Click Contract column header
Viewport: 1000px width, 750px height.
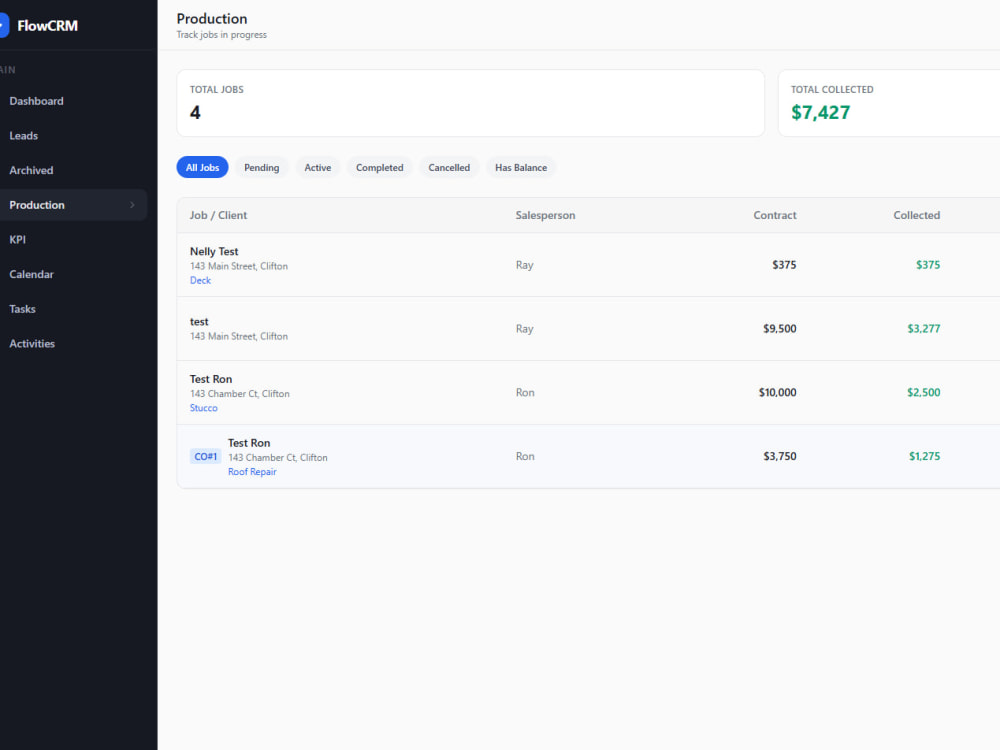pos(775,216)
